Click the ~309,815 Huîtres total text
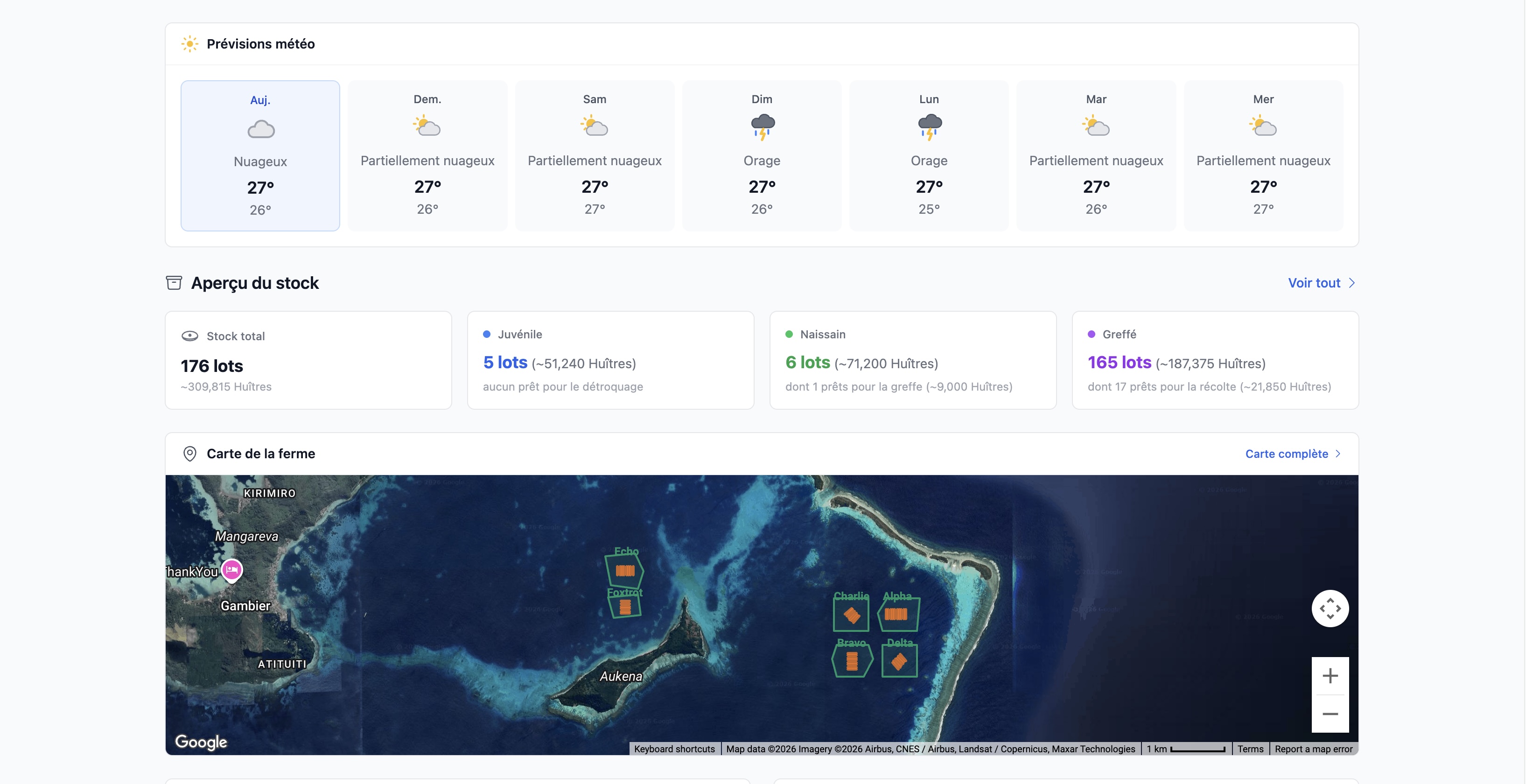 226,386
